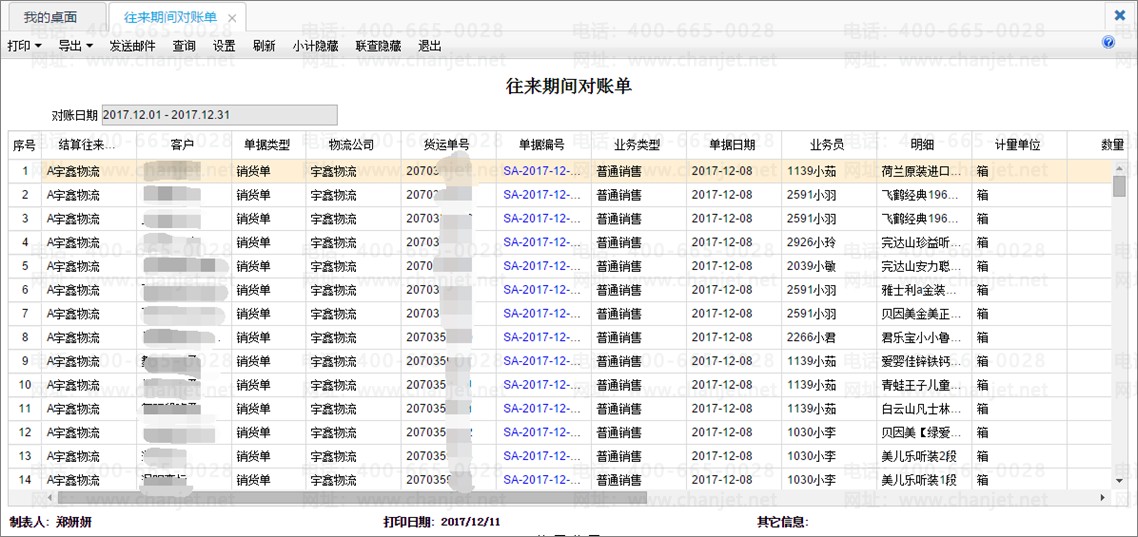Click 发送邮件 in the toolbar

click(132, 45)
